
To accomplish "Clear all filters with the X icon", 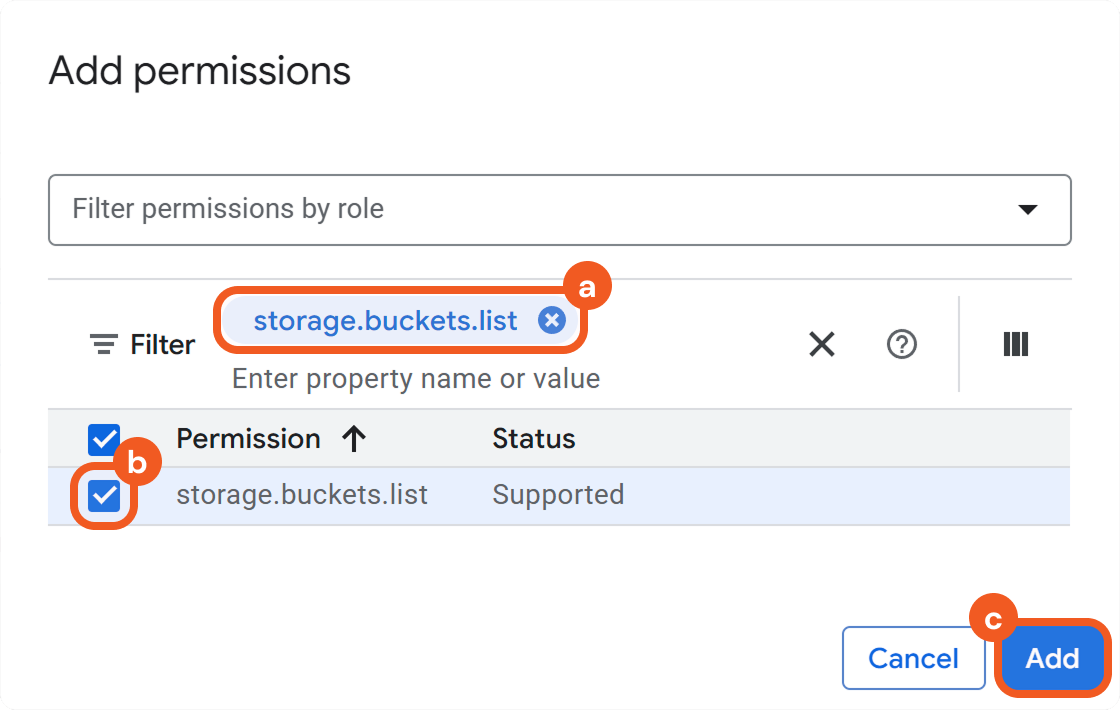I will click(x=822, y=345).
